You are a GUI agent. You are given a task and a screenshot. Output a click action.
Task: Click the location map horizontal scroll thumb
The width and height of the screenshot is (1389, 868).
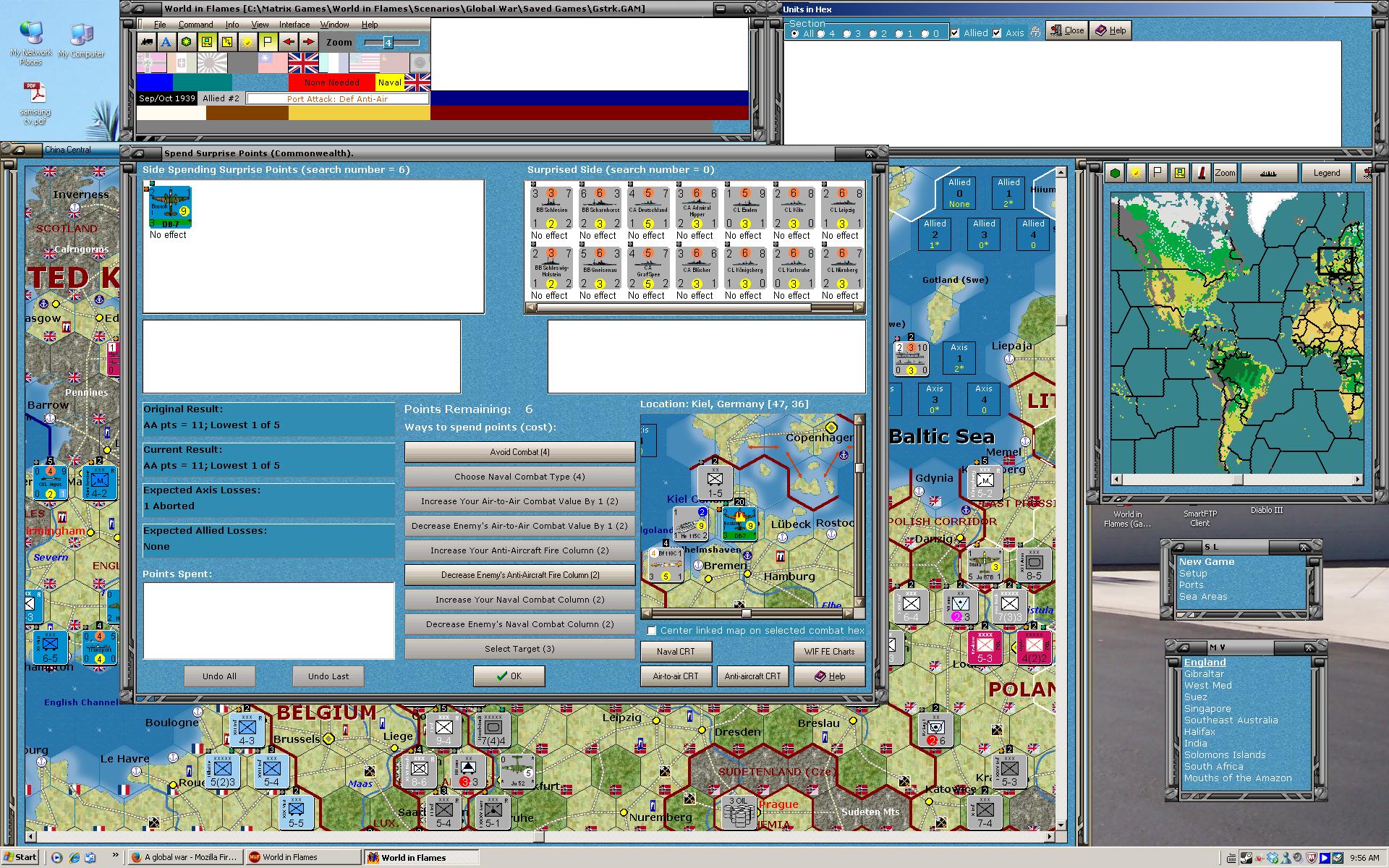coord(746,613)
